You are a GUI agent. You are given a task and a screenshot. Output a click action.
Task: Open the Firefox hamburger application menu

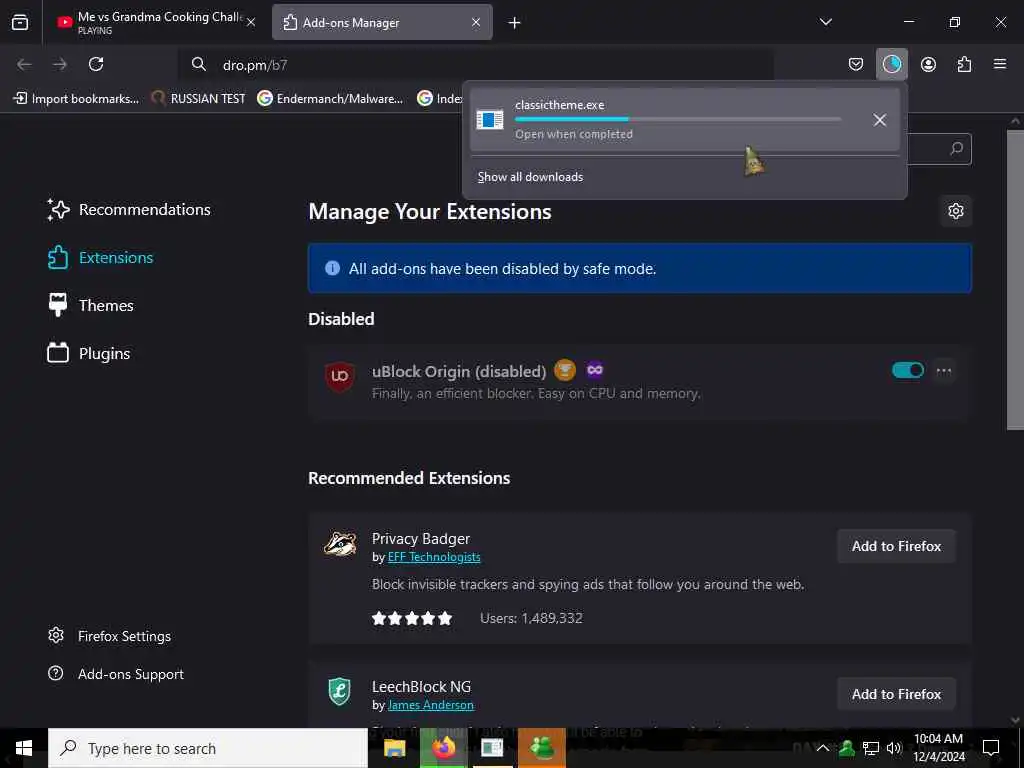tap(1000, 64)
